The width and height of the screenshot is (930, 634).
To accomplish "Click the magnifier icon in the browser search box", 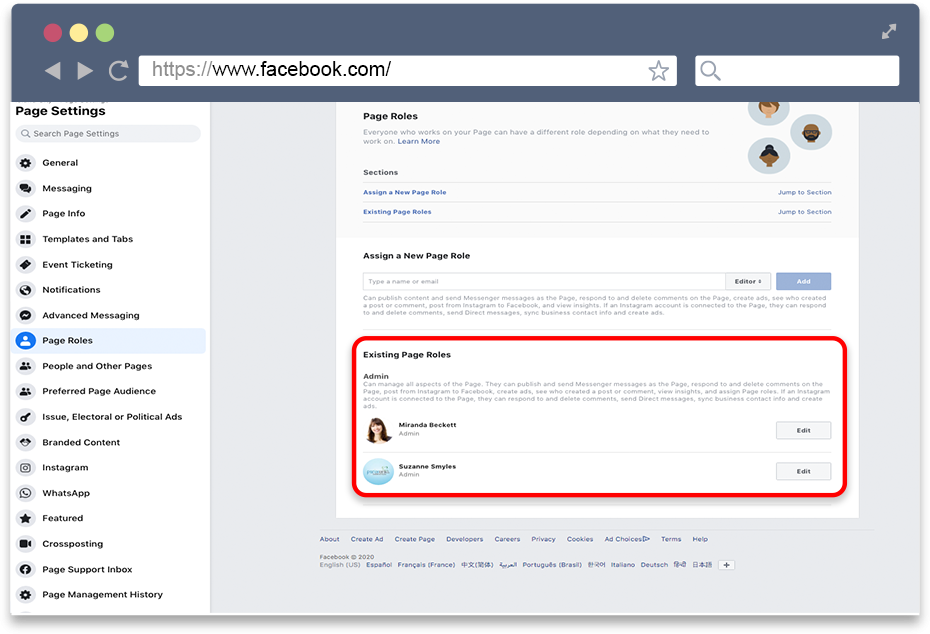I will click(710, 71).
